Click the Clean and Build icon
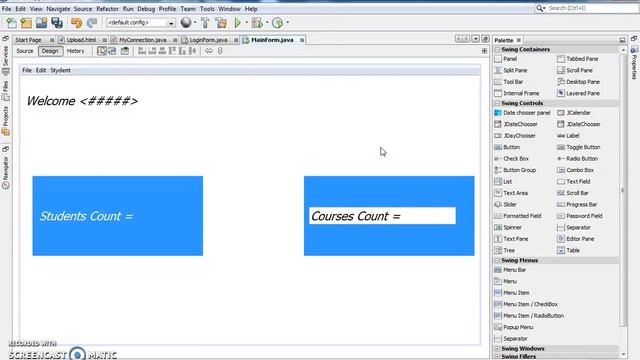The image size is (640, 360). (x=221, y=23)
